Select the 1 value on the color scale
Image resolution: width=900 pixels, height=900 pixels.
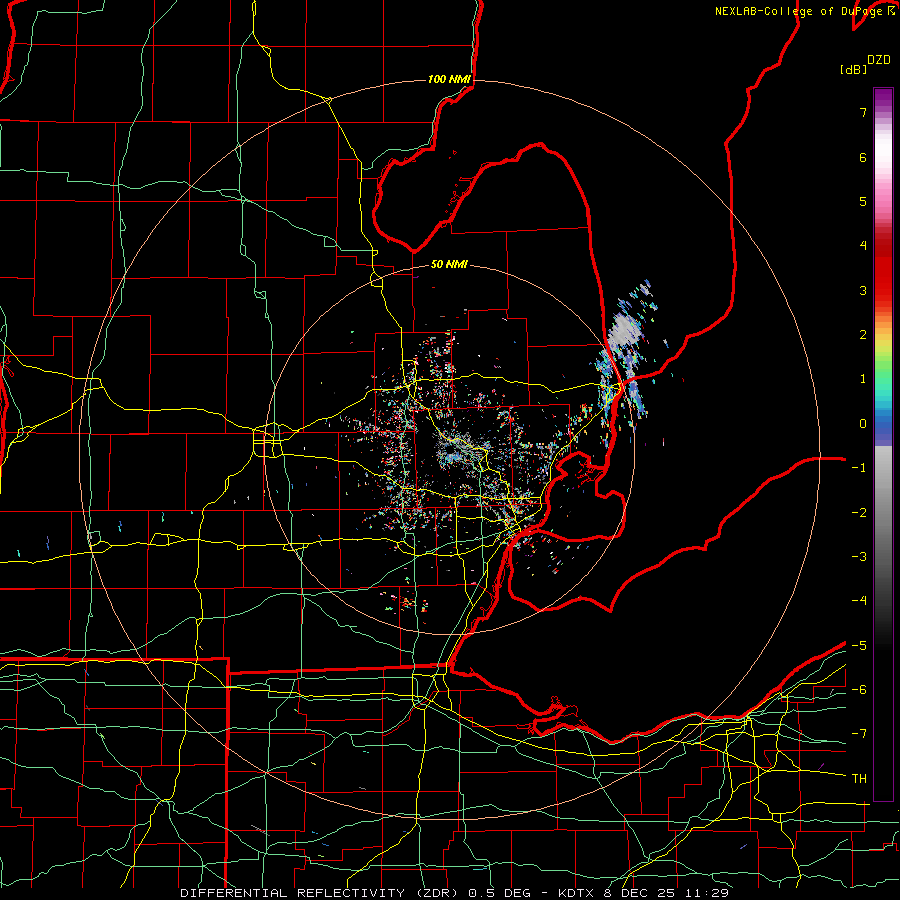click(863, 379)
